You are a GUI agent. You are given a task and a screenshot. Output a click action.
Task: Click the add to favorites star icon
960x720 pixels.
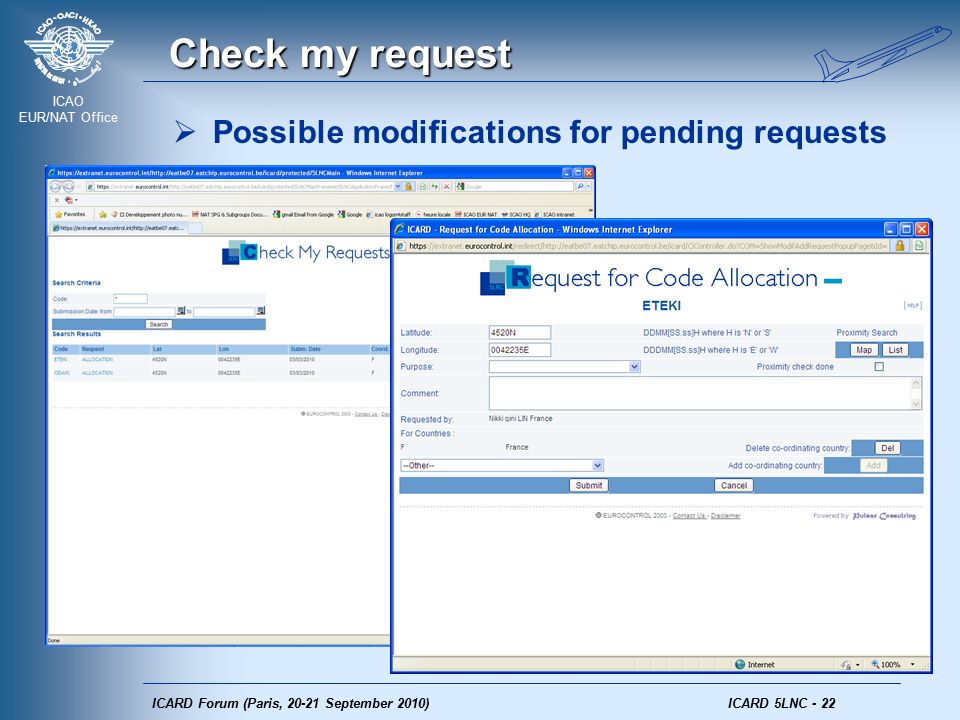(x=102, y=214)
